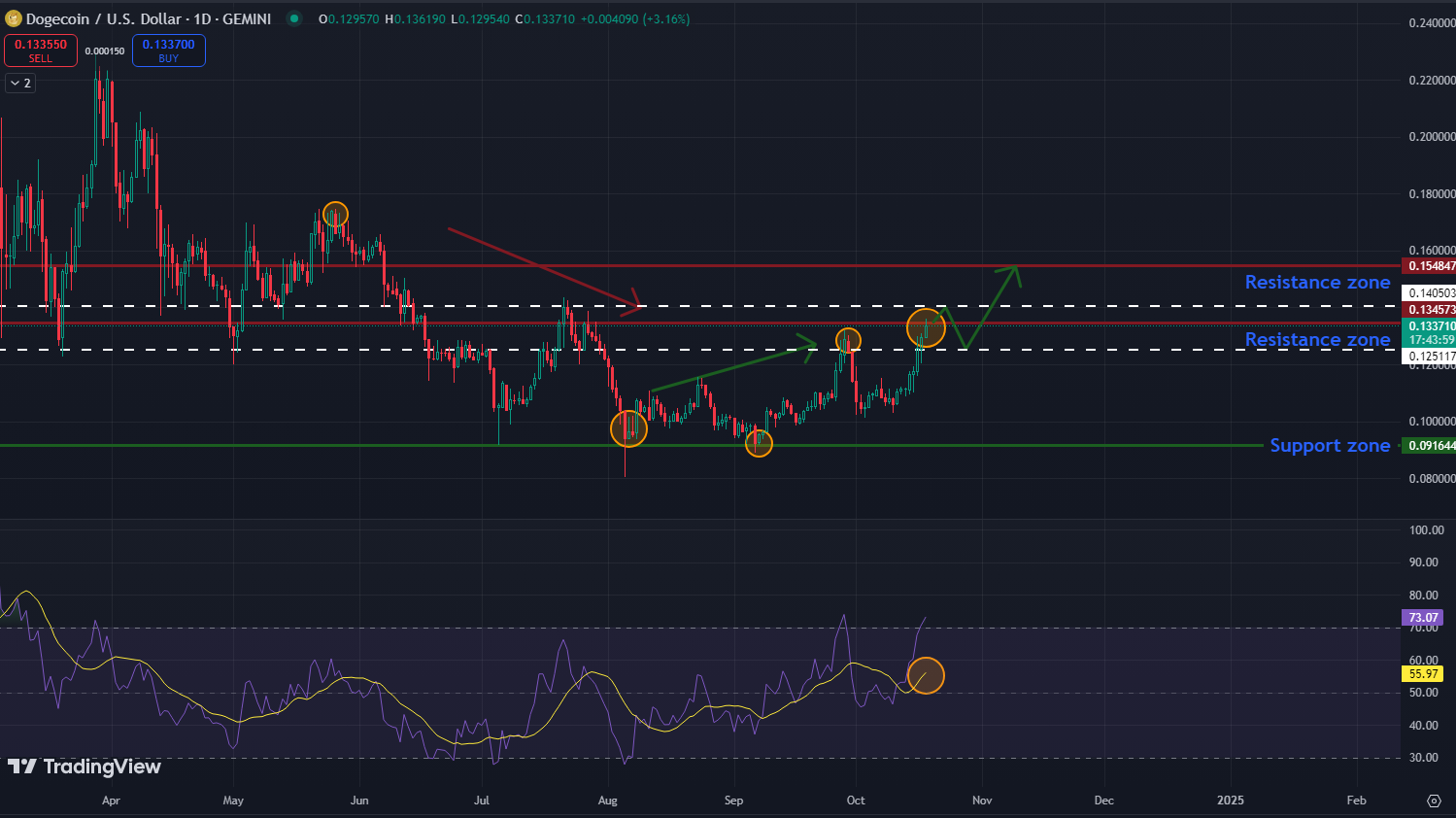The height and width of the screenshot is (818, 1456).
Task: Click the yellow RSI average label 55.97
Action: point(1423,673)
